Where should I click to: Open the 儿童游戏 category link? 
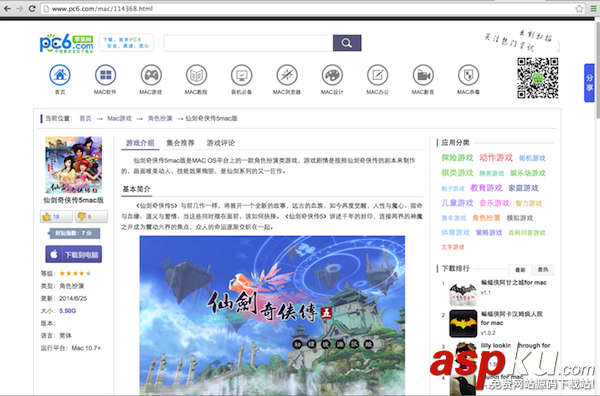[x=457, y=203]
